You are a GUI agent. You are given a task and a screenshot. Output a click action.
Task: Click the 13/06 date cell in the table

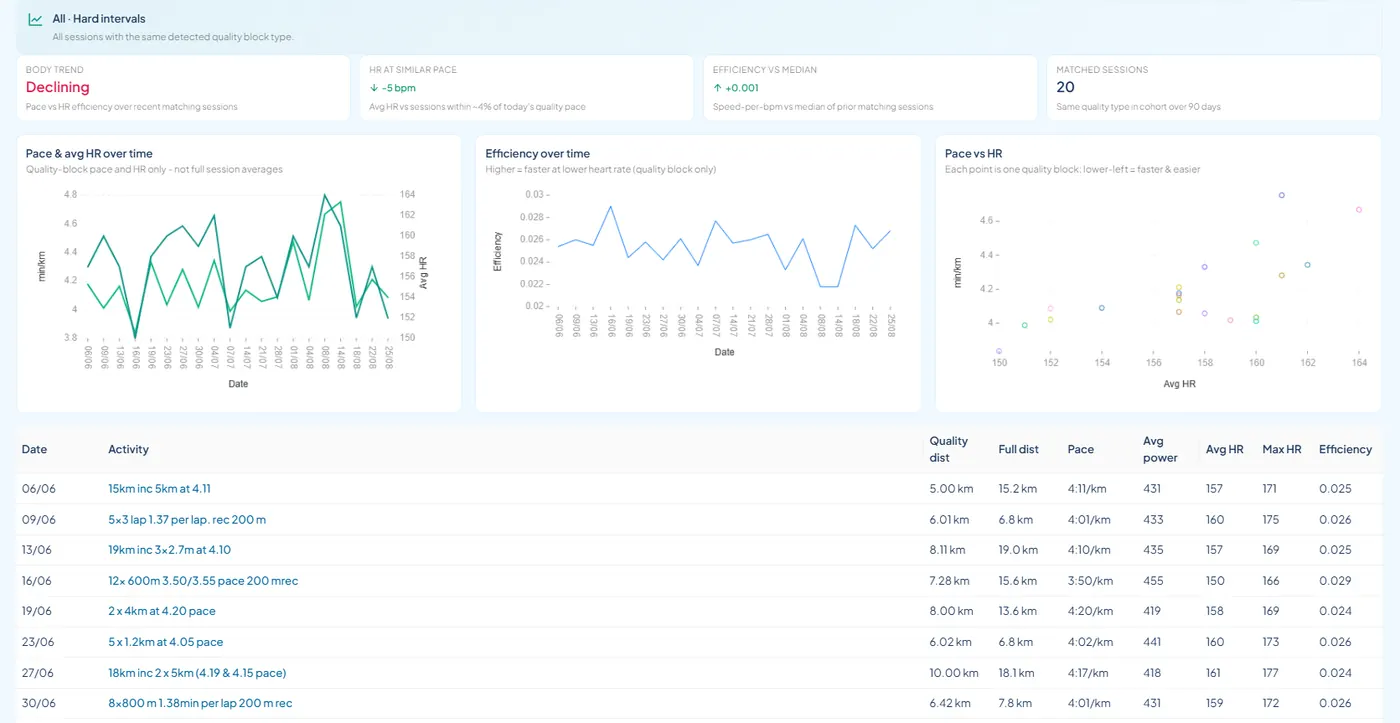(39, 550)
